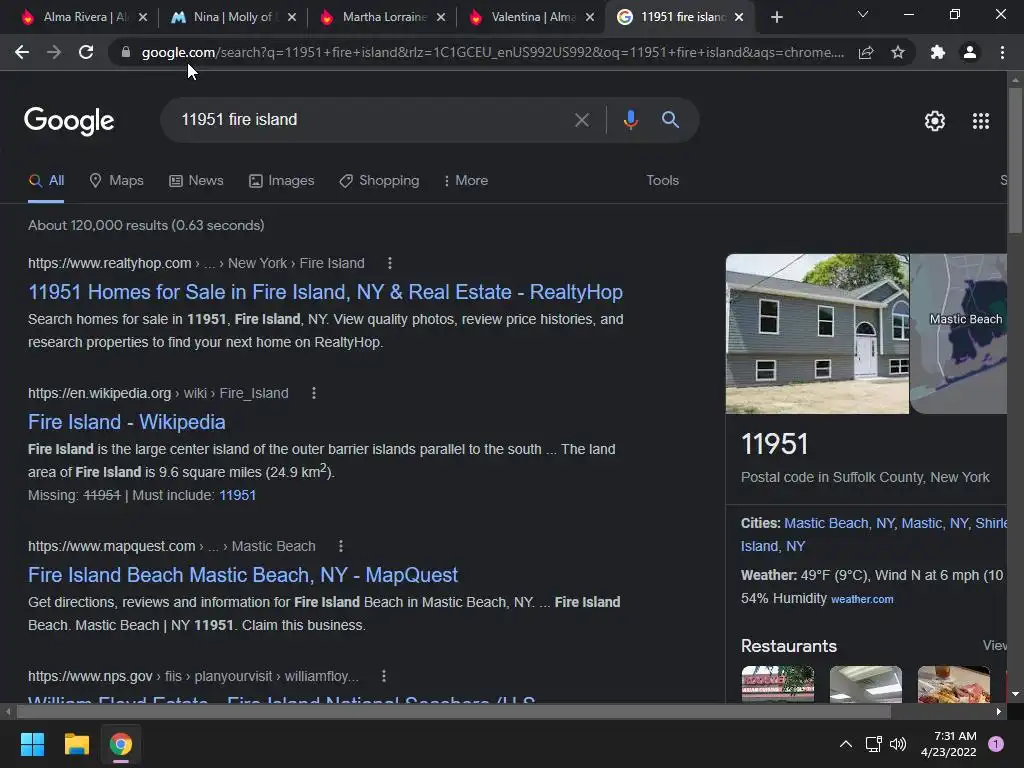Image resolution: width=1024 pixels, height=768 pixels.
Task: Open Mastic Beach map thumbnail
Action: click(x=959, y=334)
